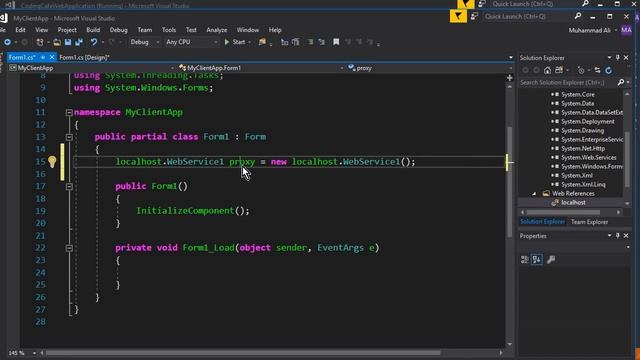This screenshot has width=640, height=360.
Task: Save the current file with Save icon
Action: (68, 42)
